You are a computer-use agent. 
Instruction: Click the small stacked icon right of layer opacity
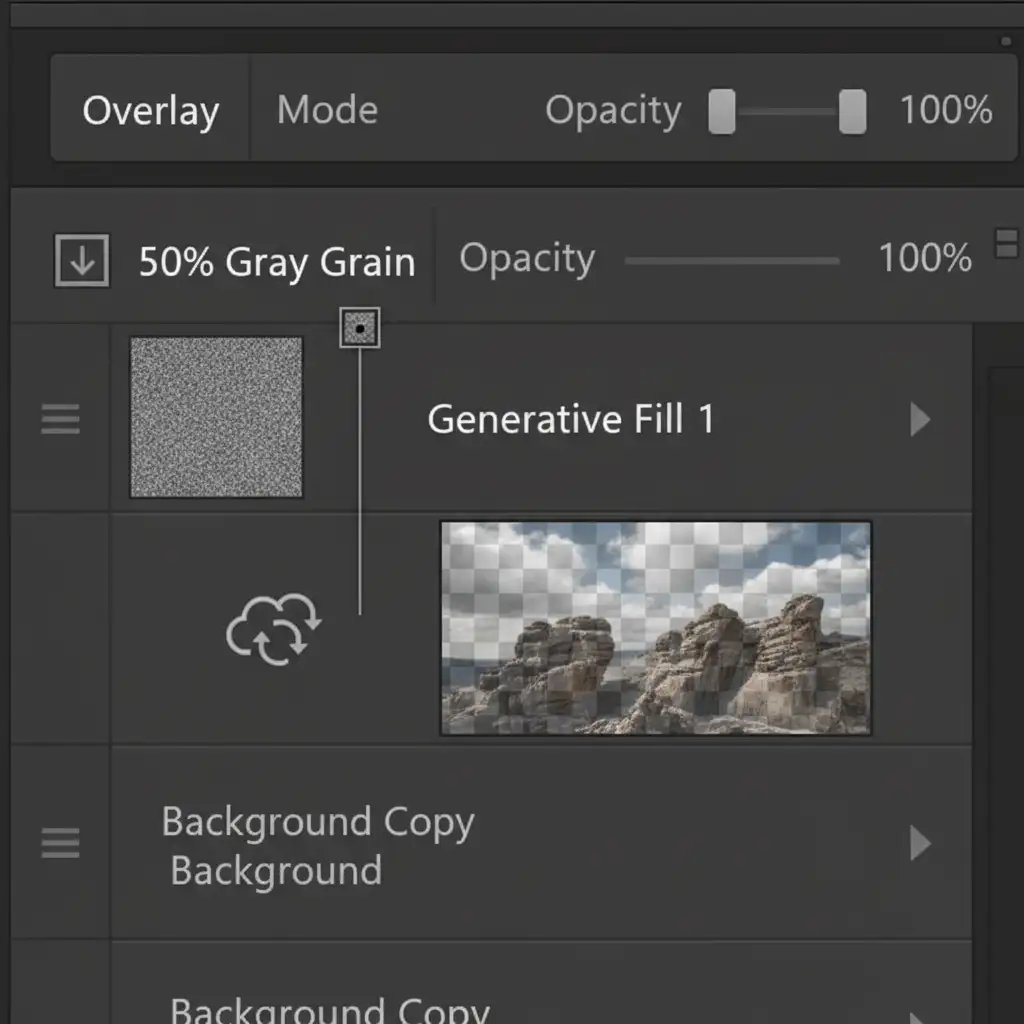(x=1006, y=243)
